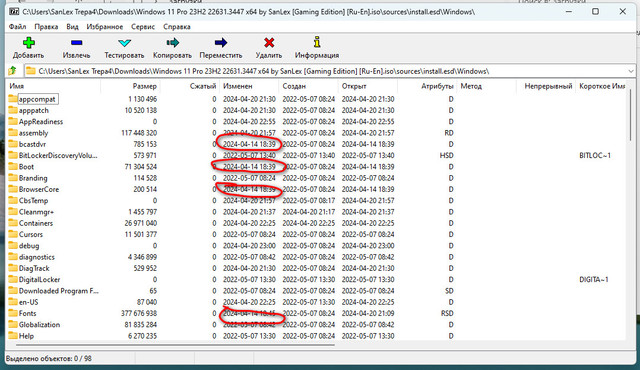Click the horizontal scrollbar below file list

tap(176, 345)
